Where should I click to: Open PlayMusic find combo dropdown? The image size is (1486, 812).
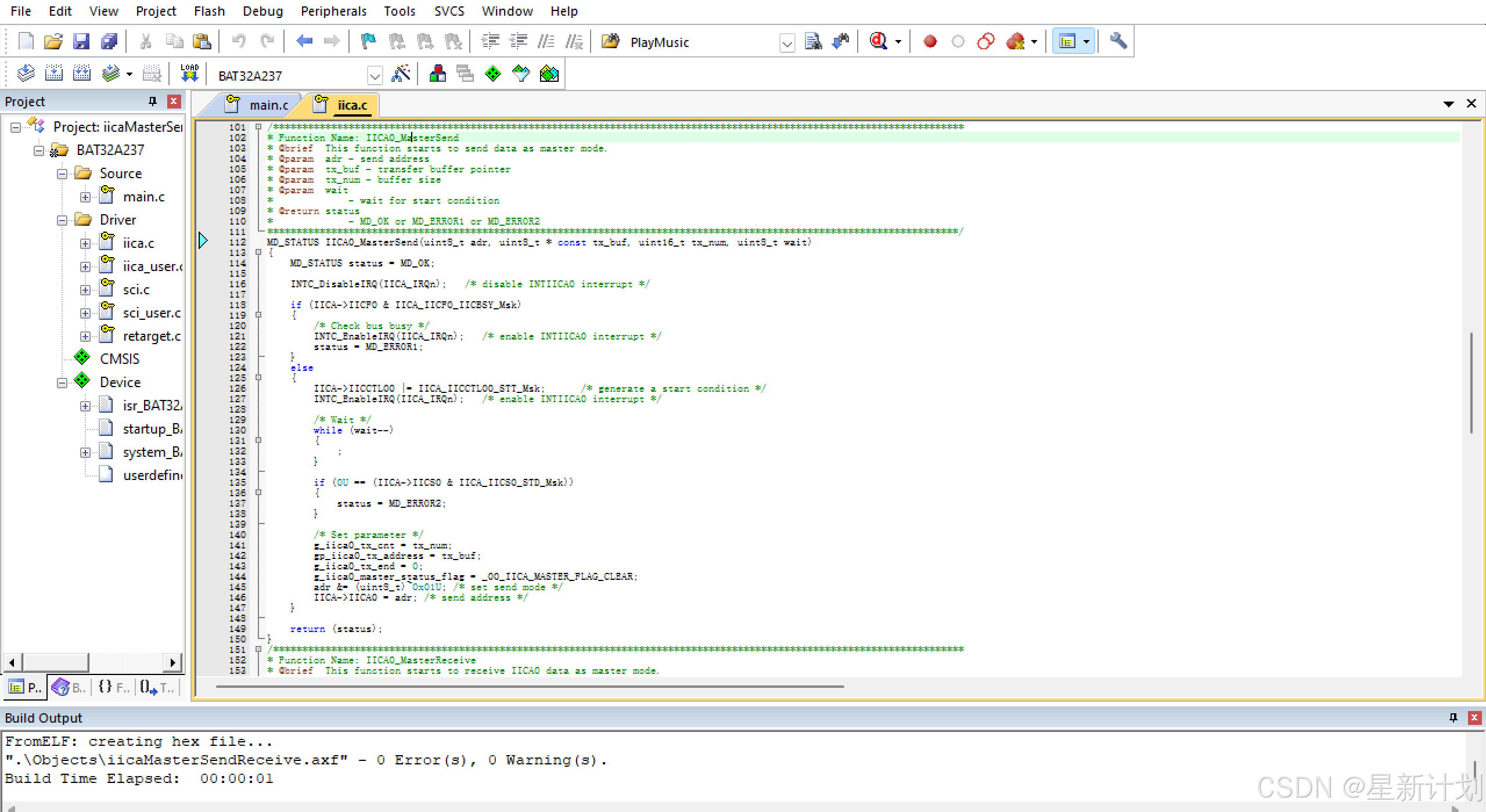click(x=787, y=43)
